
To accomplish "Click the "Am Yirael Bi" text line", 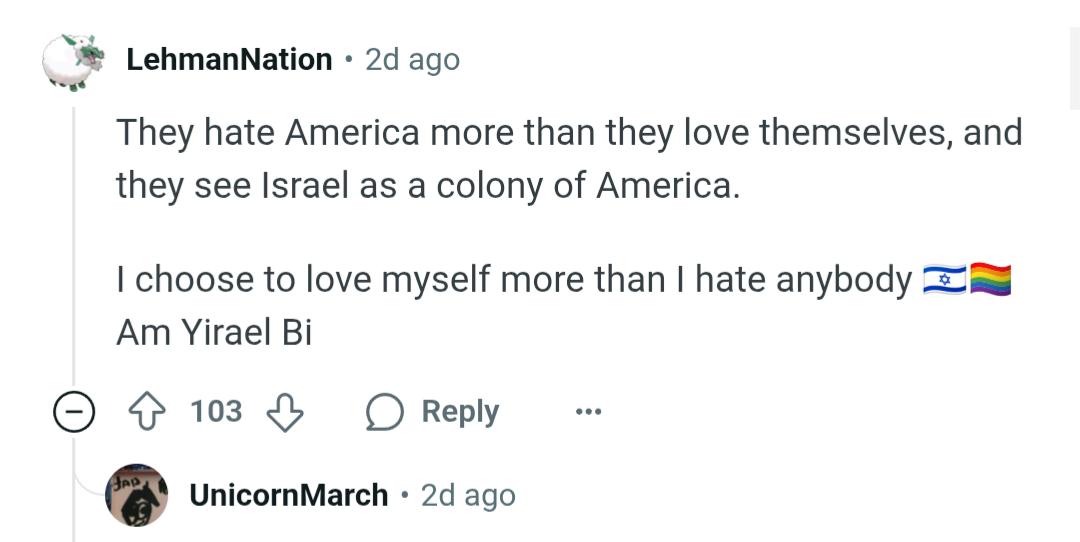I will pos(214,333).
